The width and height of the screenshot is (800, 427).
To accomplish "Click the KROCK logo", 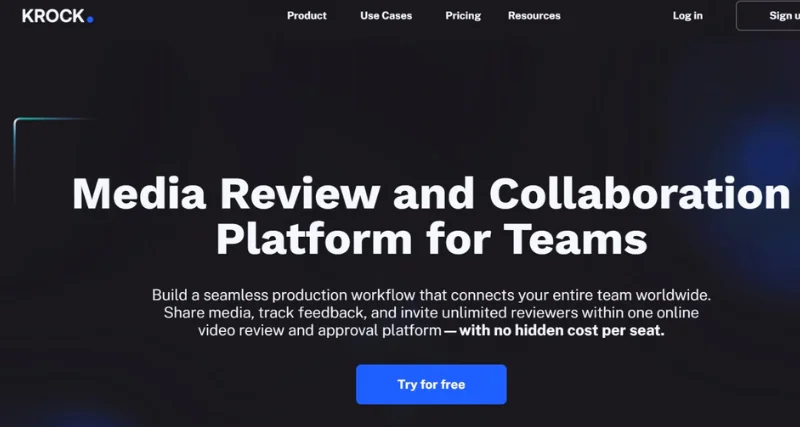I will (x=58, y=16).
